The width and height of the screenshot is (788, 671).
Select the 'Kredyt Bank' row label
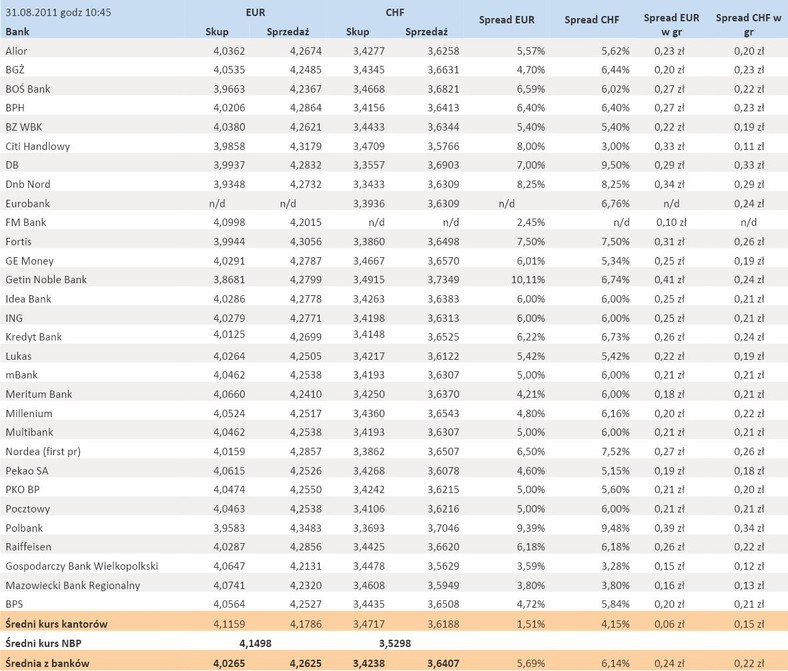click(34, 337)
